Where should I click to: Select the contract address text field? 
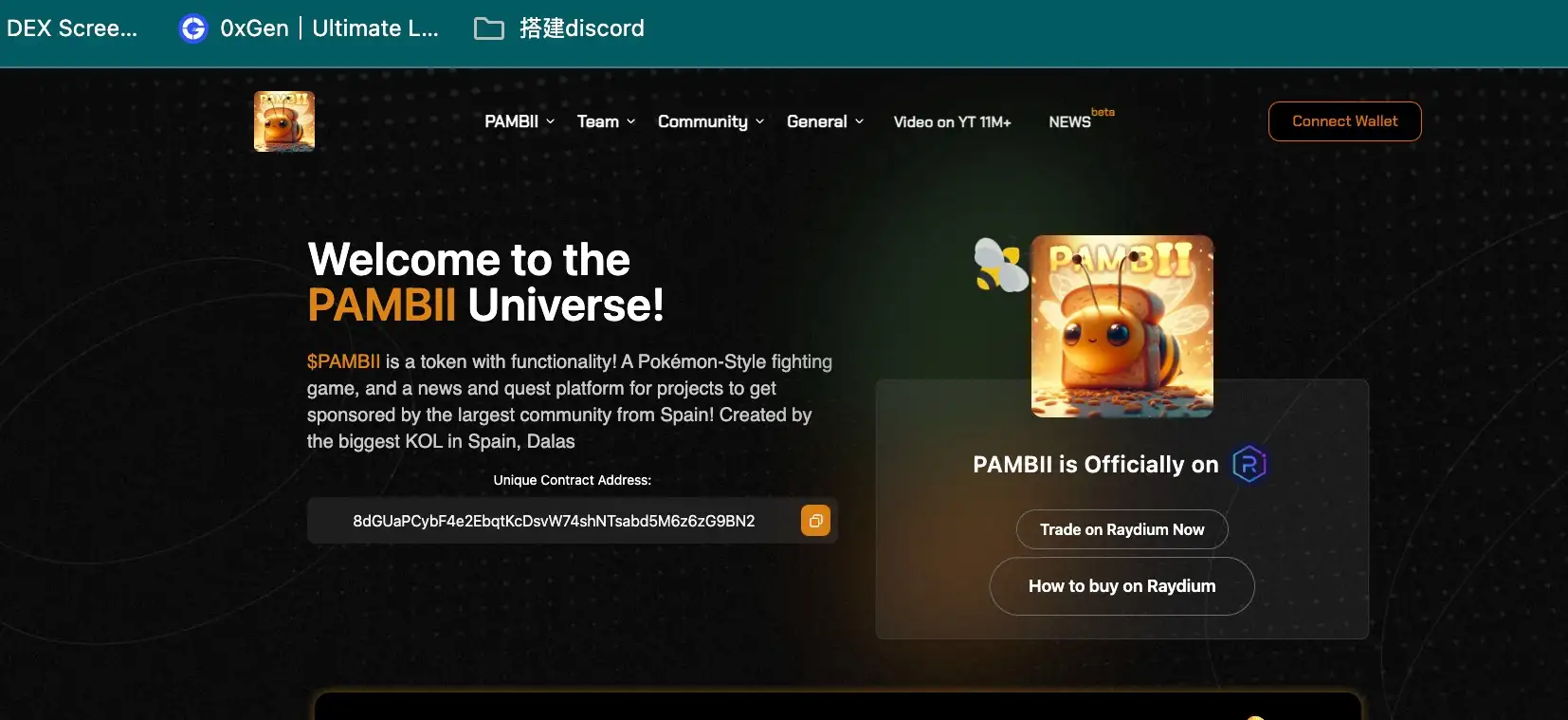click(554, 521)
